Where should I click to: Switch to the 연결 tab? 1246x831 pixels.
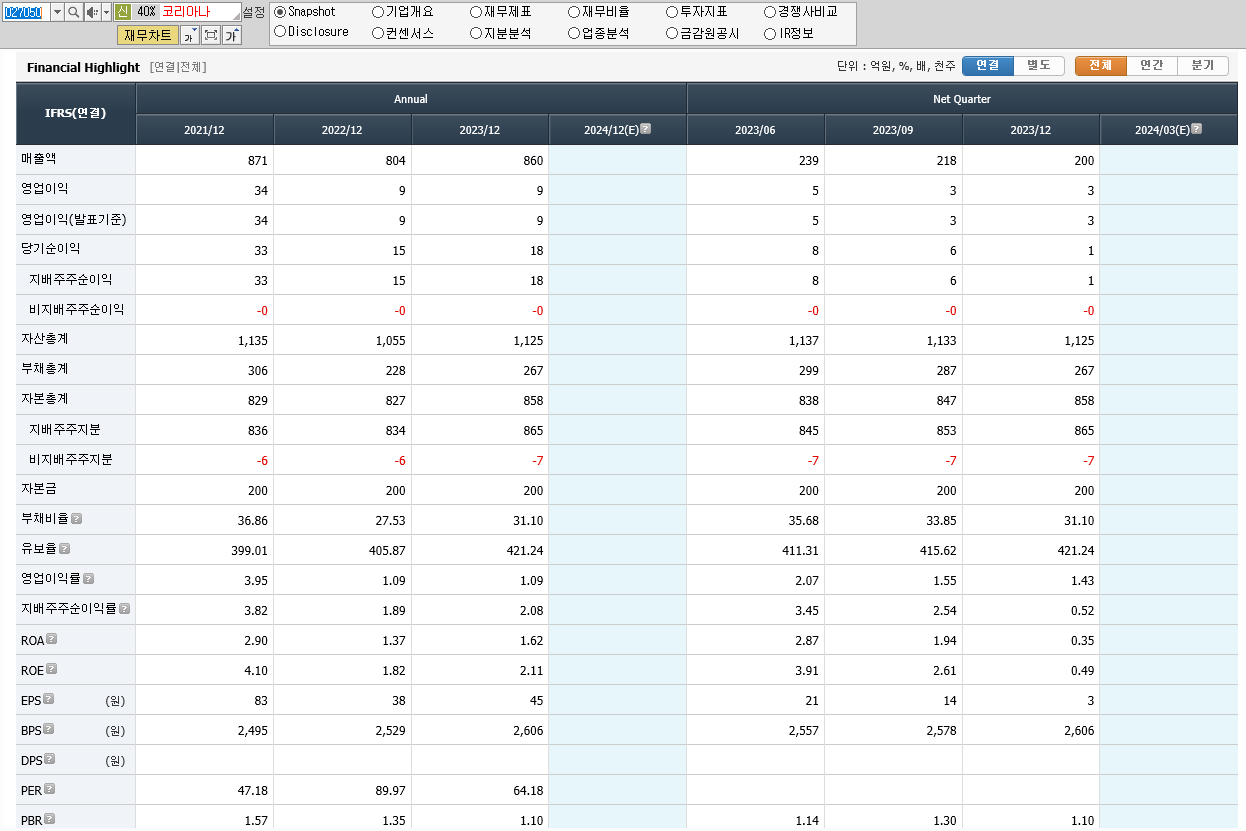coord(988,65)
